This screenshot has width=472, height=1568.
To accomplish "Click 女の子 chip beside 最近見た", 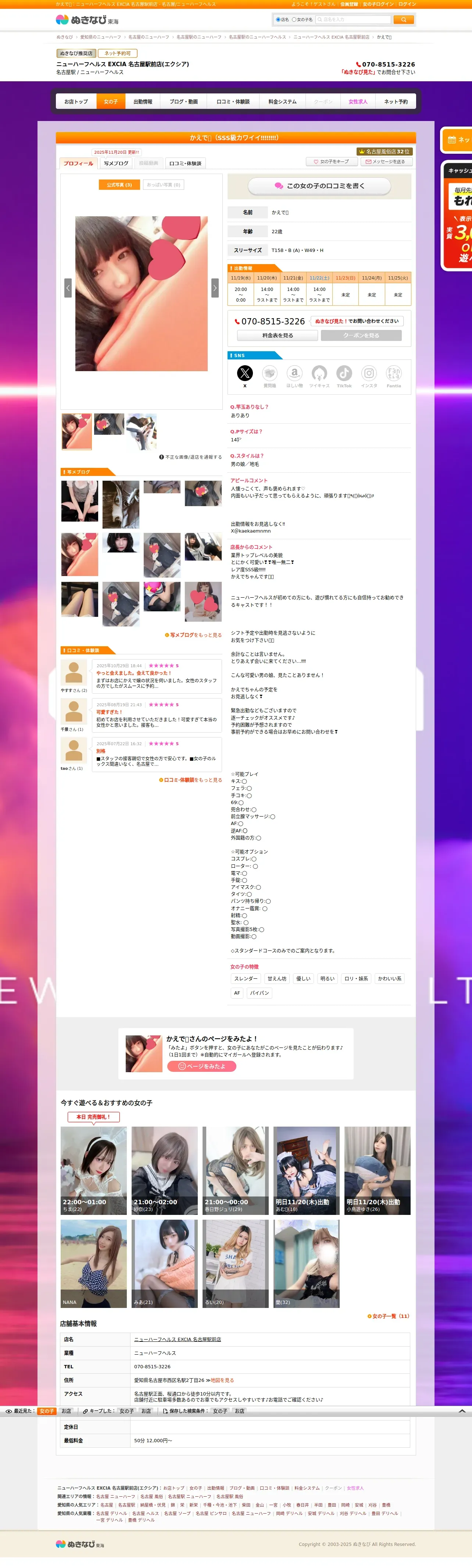I will tap(47, 1411).
